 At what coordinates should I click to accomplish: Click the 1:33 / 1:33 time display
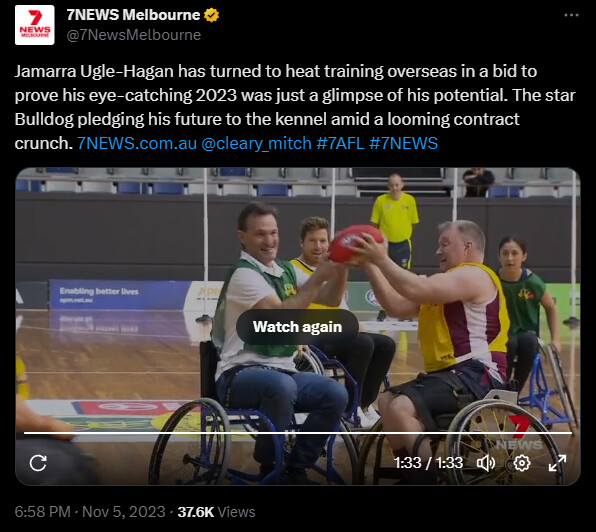428,463
